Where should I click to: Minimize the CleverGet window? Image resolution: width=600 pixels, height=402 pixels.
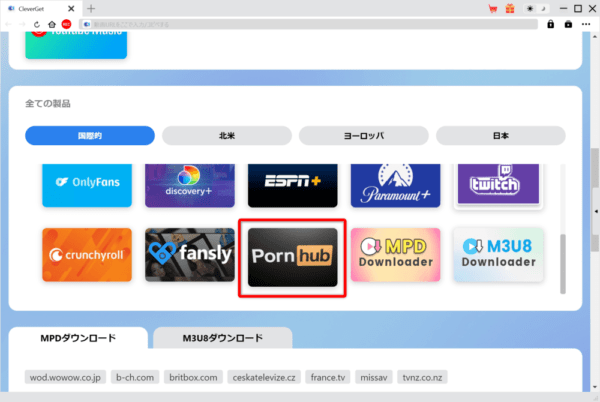(x=563, y=8)
